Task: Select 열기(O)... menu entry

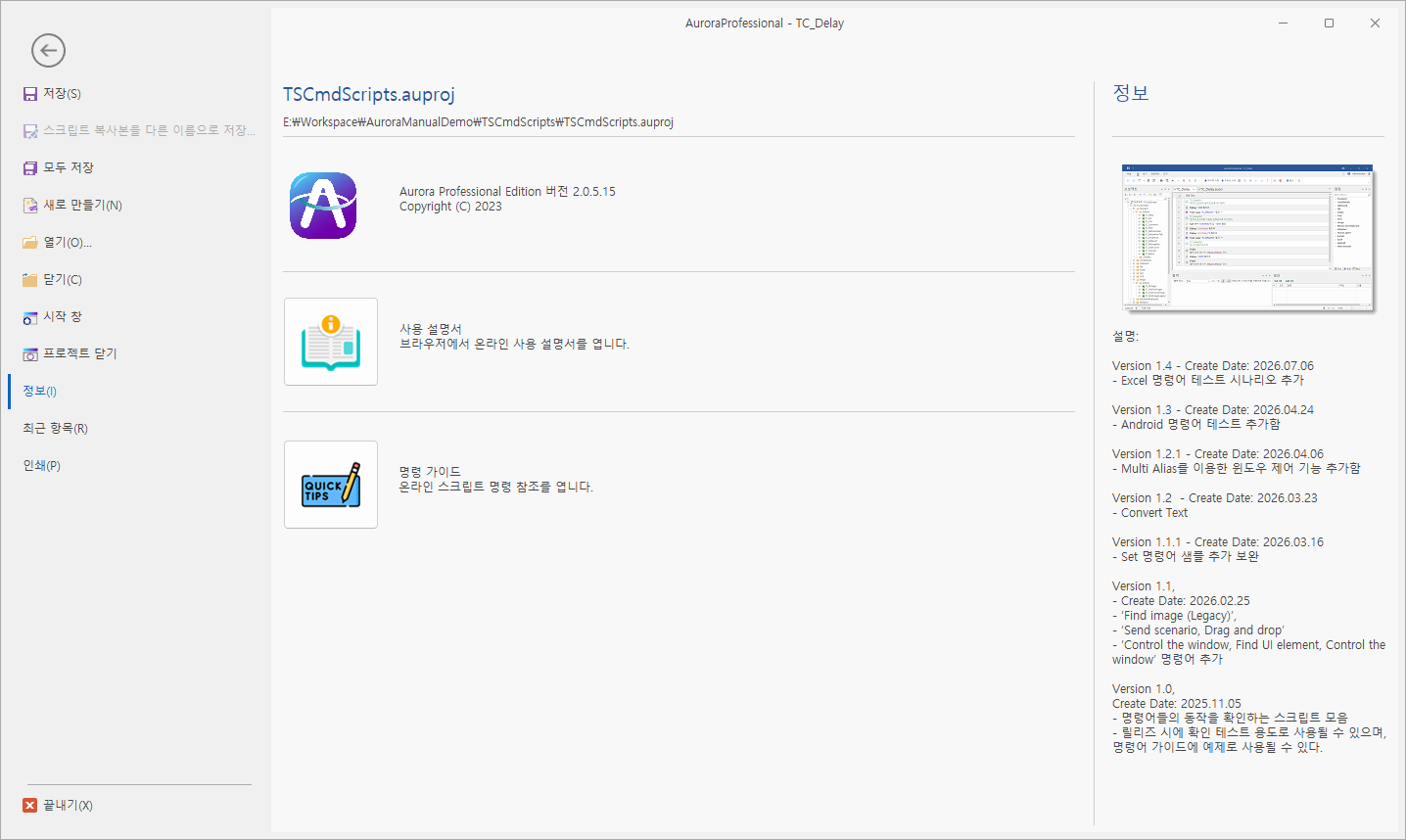Action: (68, 242)
